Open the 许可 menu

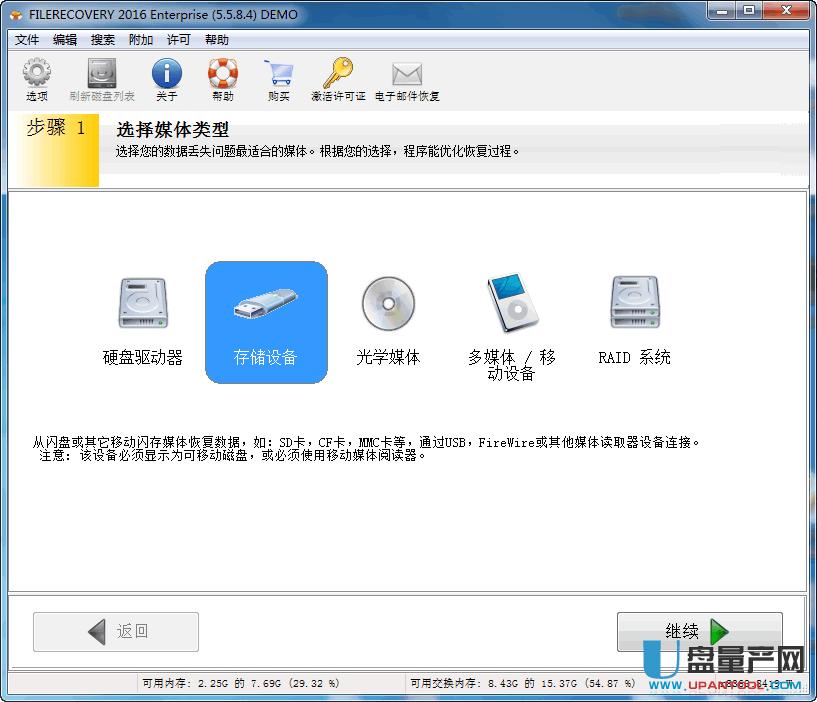click(177, 40)
